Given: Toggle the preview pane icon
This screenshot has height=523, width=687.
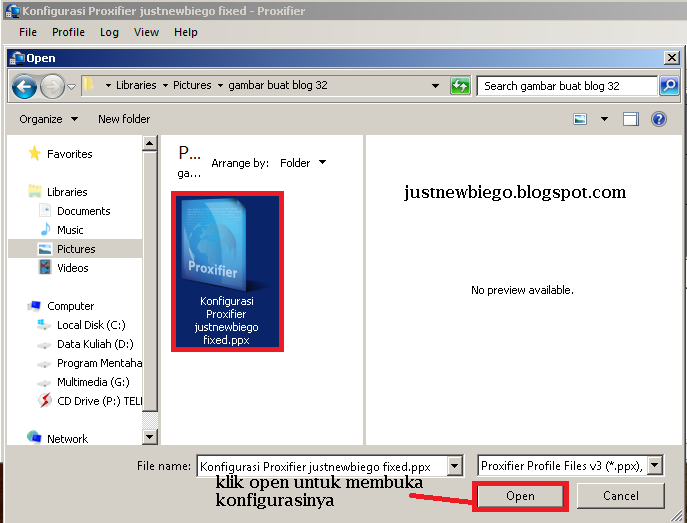Looking at the screenshot, I should (631, 119).
